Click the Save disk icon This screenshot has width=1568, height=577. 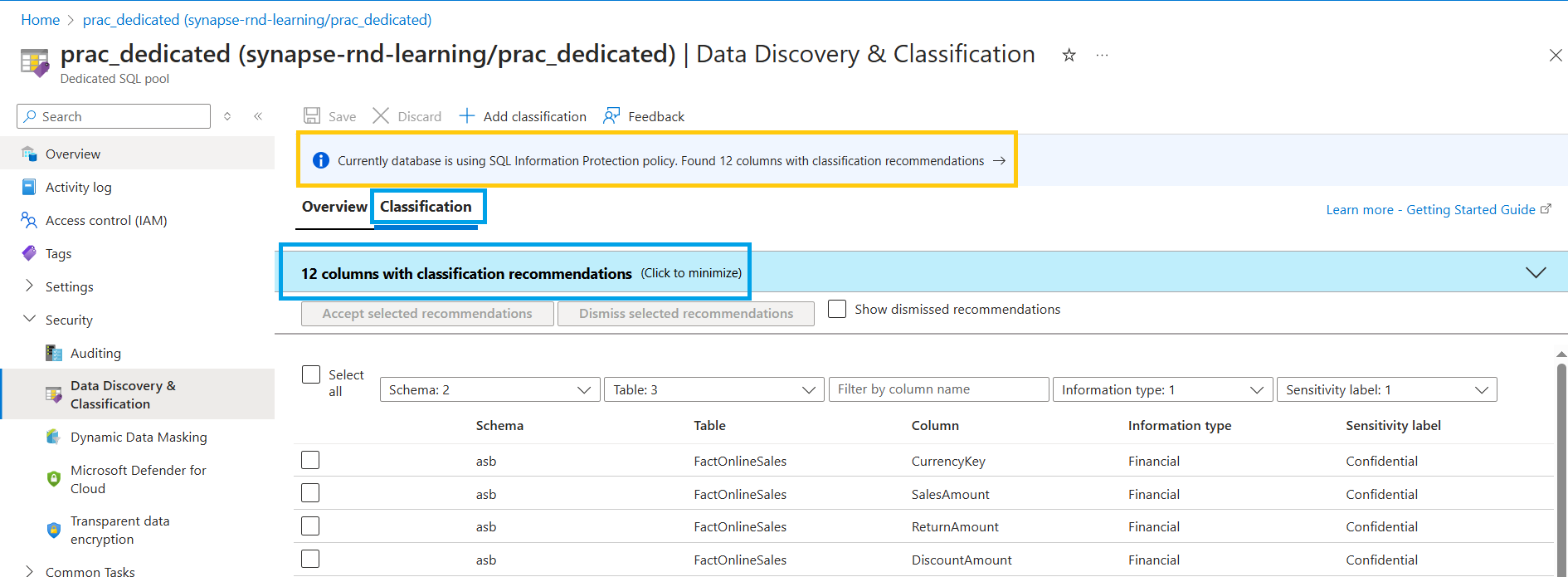coord(312,115)
